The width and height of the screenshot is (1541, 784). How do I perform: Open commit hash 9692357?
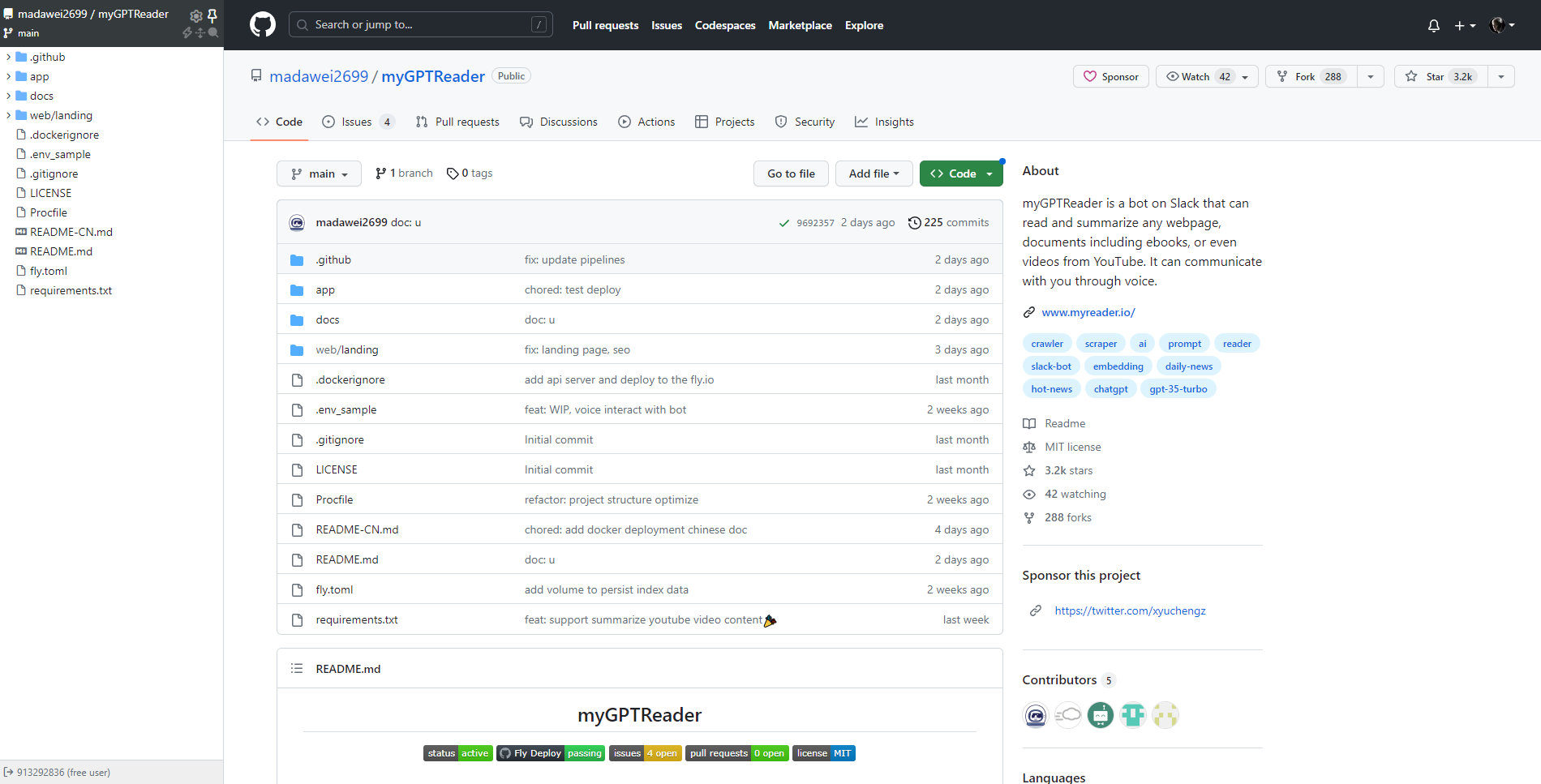[x=815, y=223]
